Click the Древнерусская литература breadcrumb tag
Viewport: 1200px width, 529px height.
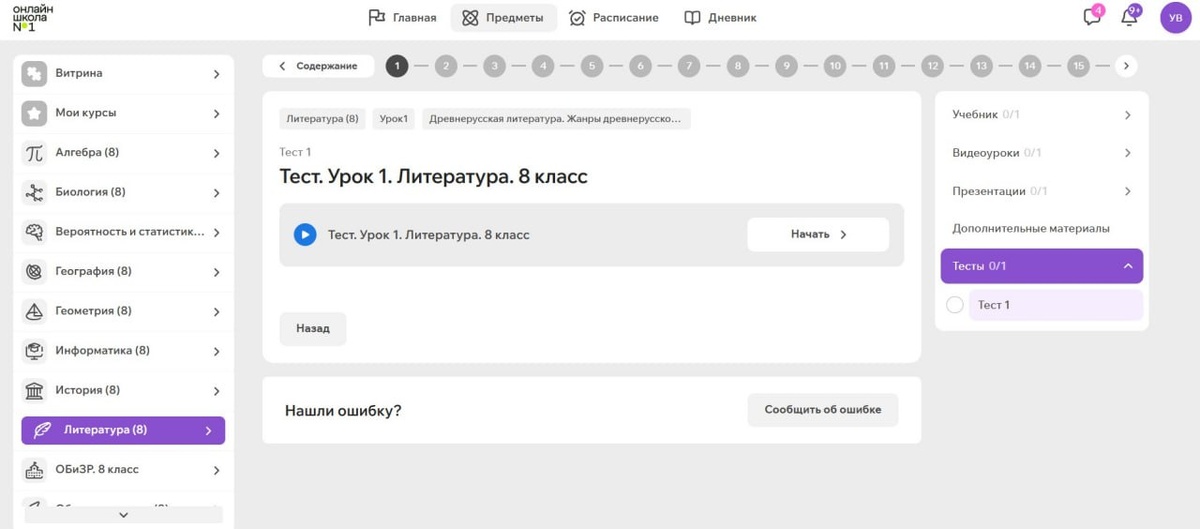tap(556, 119)
